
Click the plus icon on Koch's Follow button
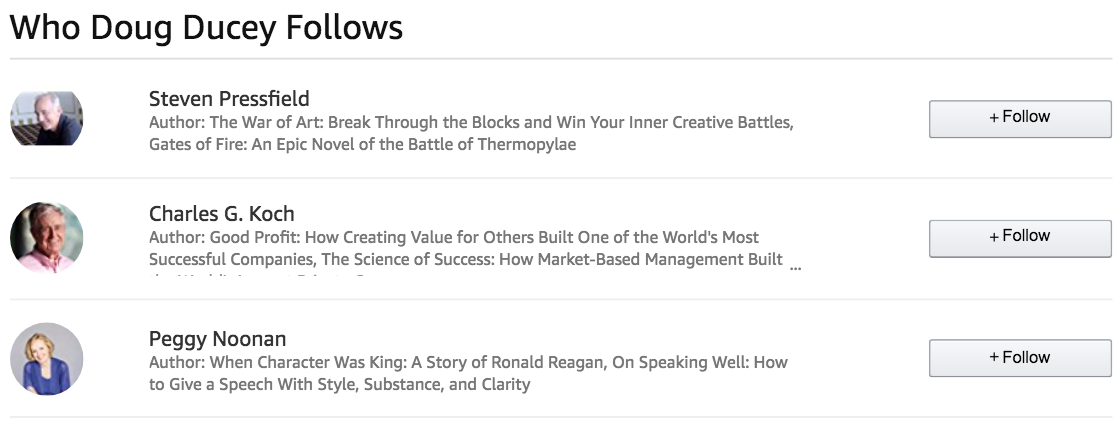tap(994, 237)
